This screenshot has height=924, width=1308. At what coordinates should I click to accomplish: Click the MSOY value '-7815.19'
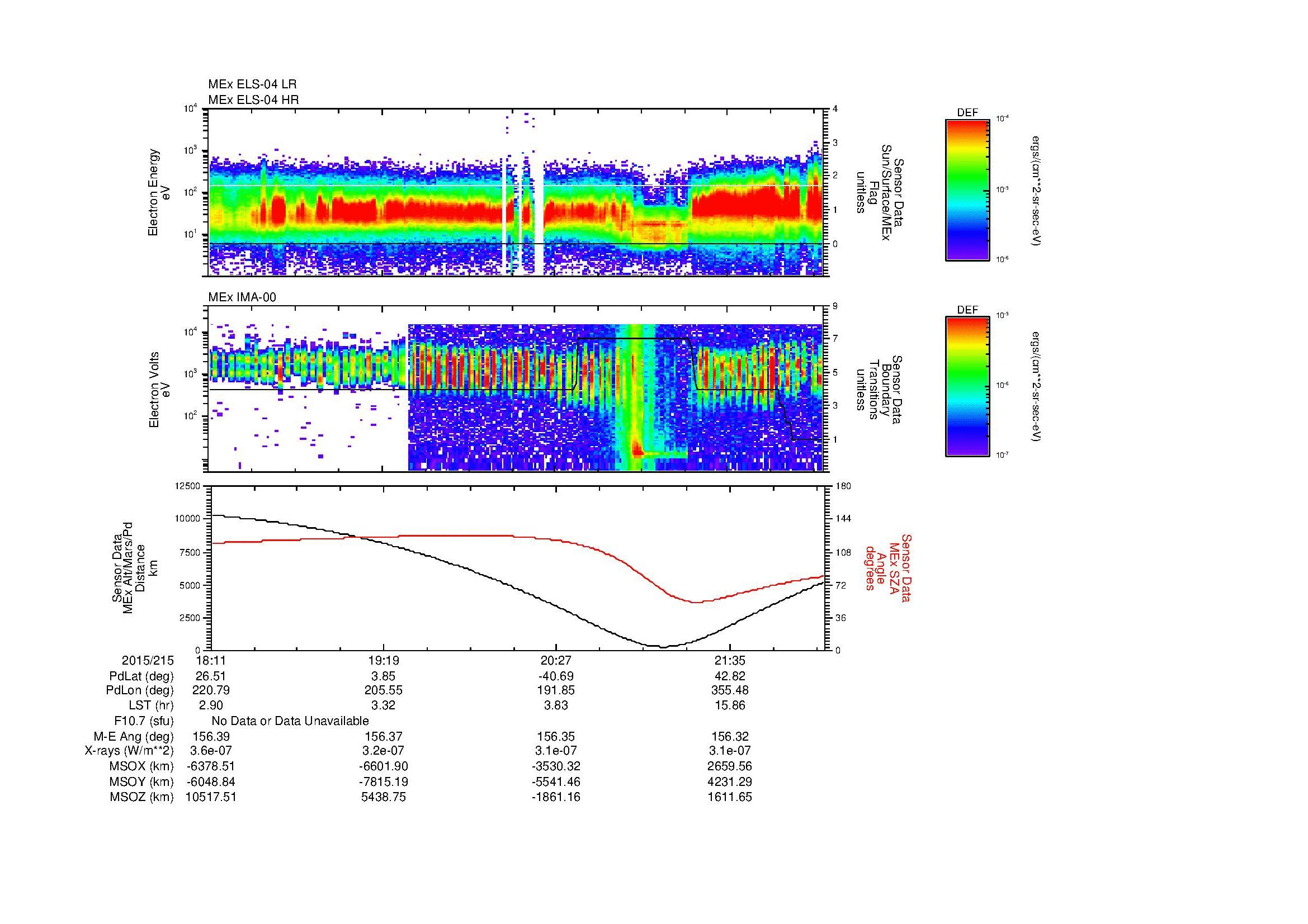tap(384, 781)
